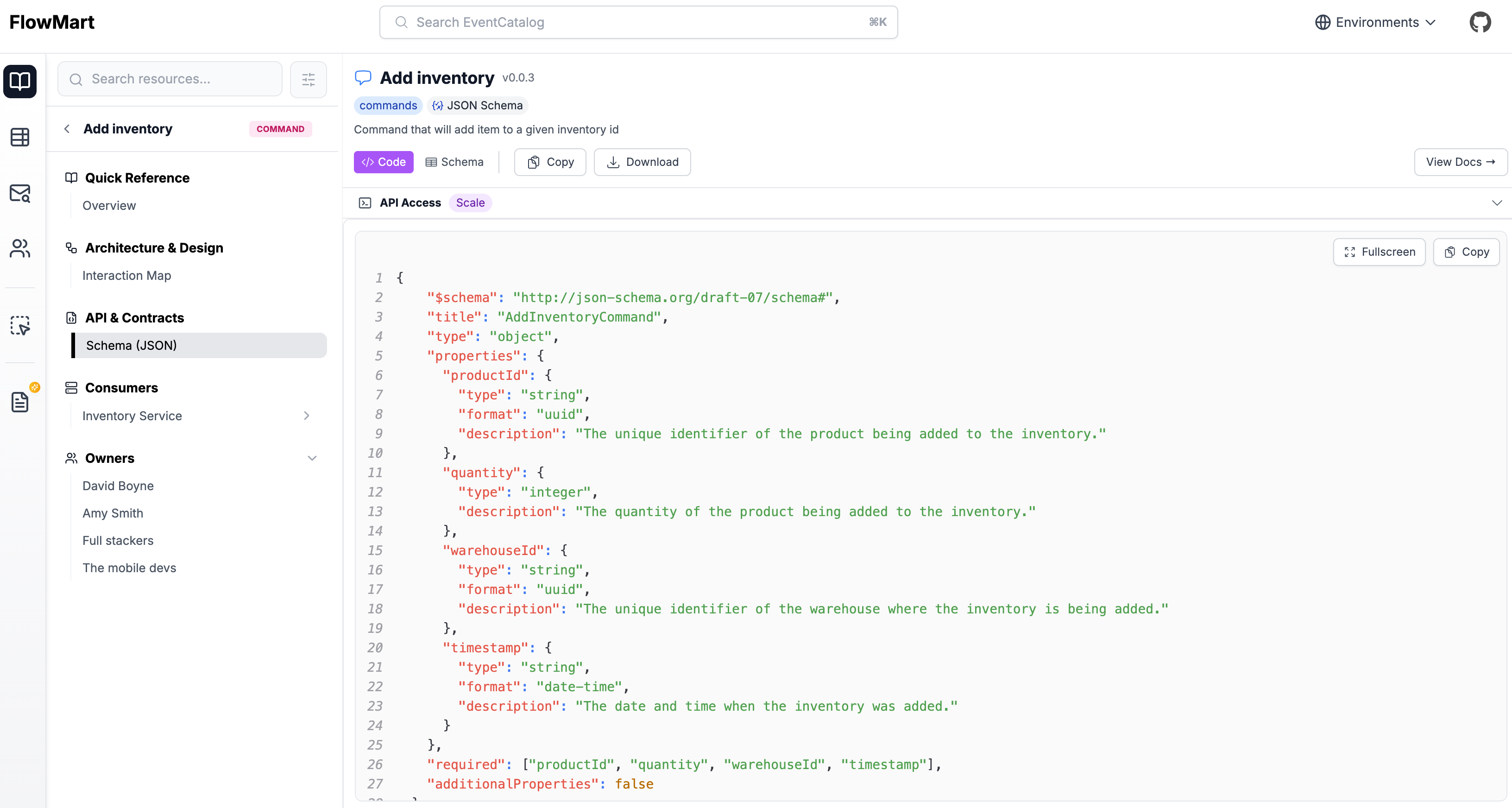Screen dimensions: 1512x808
Task: Open the code block in Fullscreen
Action: (x=1379, y=252)
